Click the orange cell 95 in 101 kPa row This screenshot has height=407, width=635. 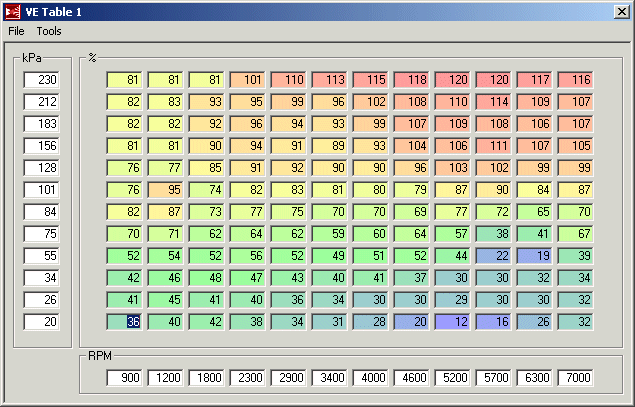click(x=166, y=190)
